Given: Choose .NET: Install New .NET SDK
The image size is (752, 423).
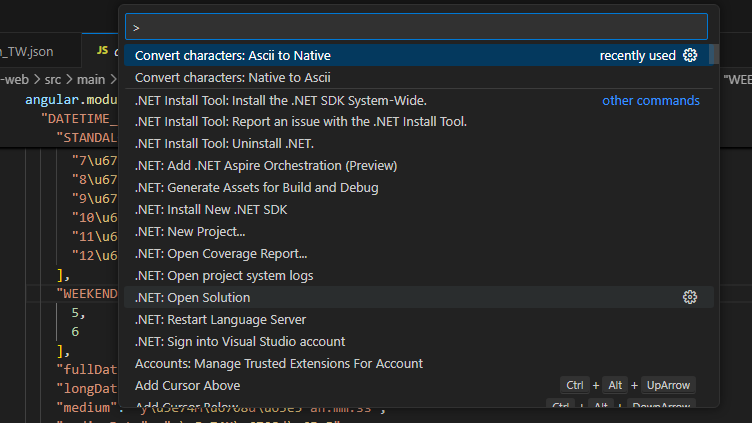Looking at the screenshot, I should [419, 210].
